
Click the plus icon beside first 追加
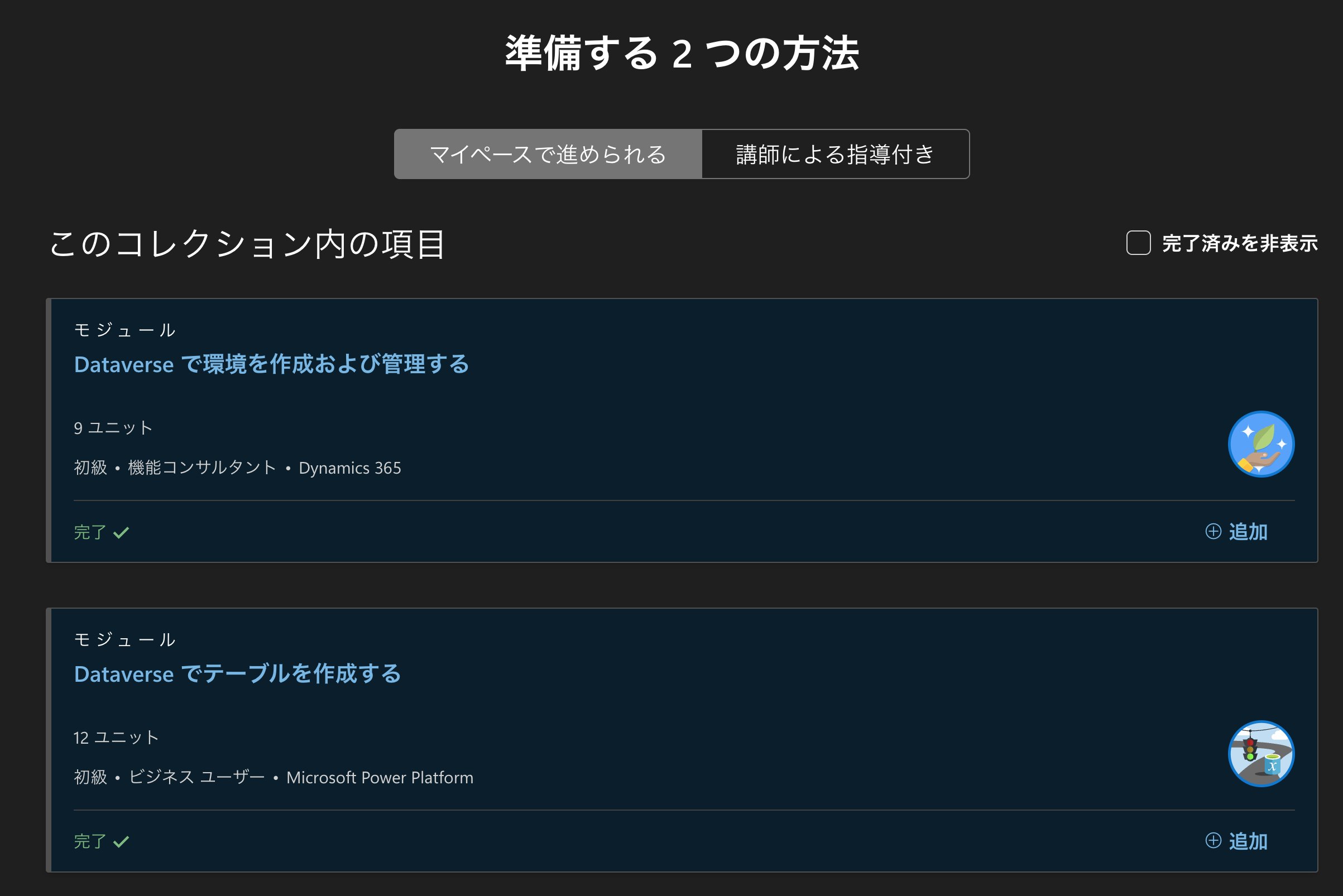1213,532
